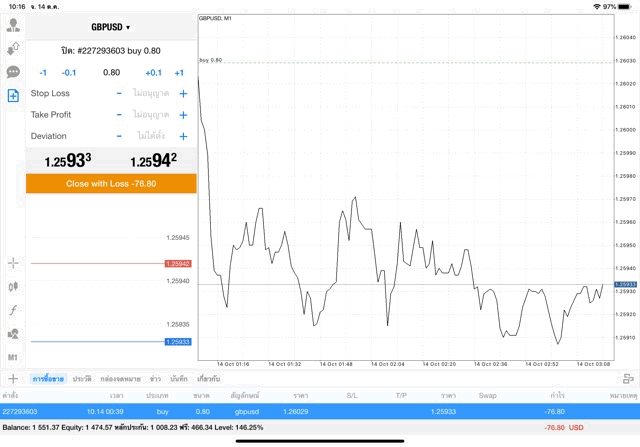
Task: Tap the Wi-Fi icon in status bar
Action: click(597, 7)
